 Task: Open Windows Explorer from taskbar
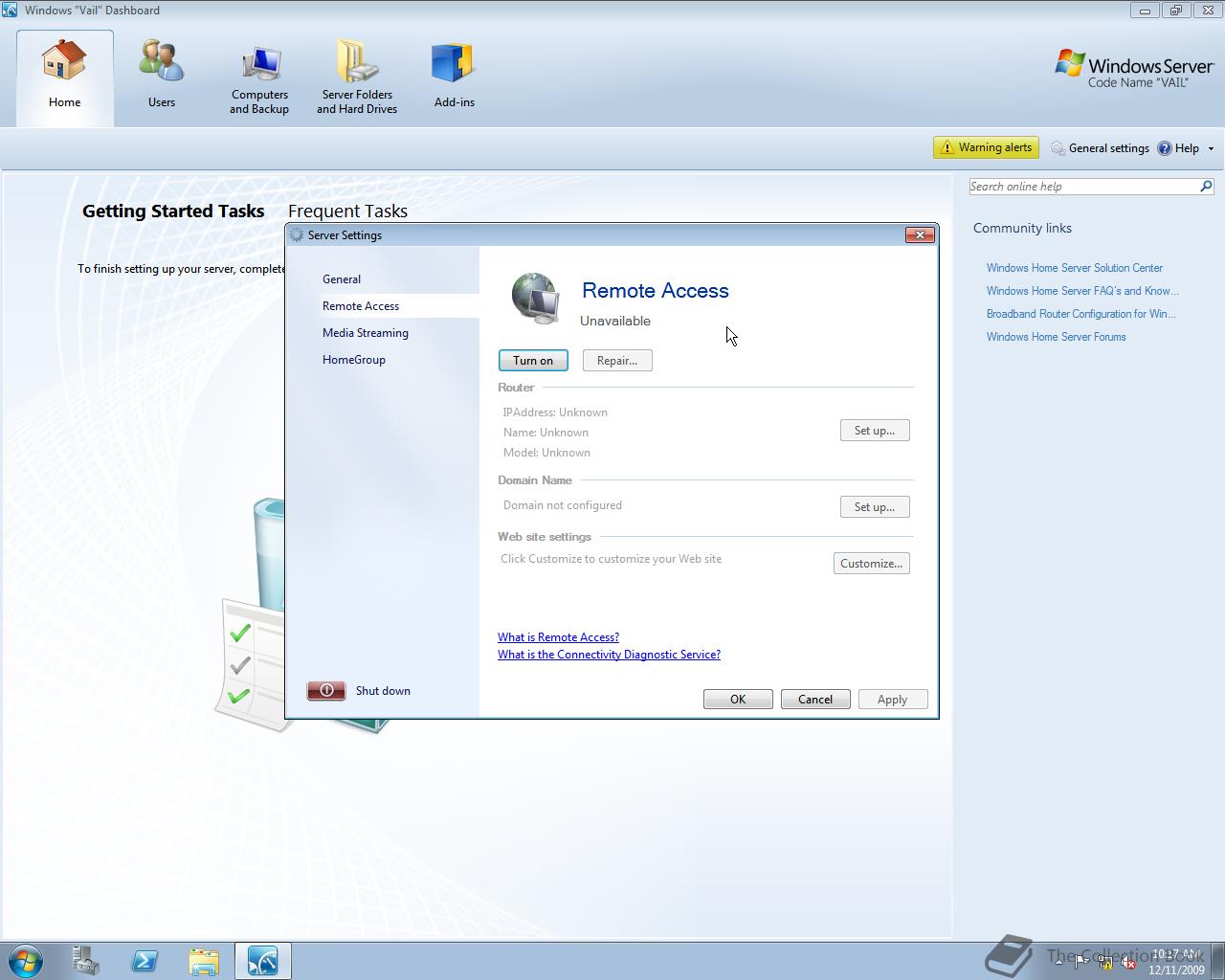pyautogui.click(x=204, y=961)
